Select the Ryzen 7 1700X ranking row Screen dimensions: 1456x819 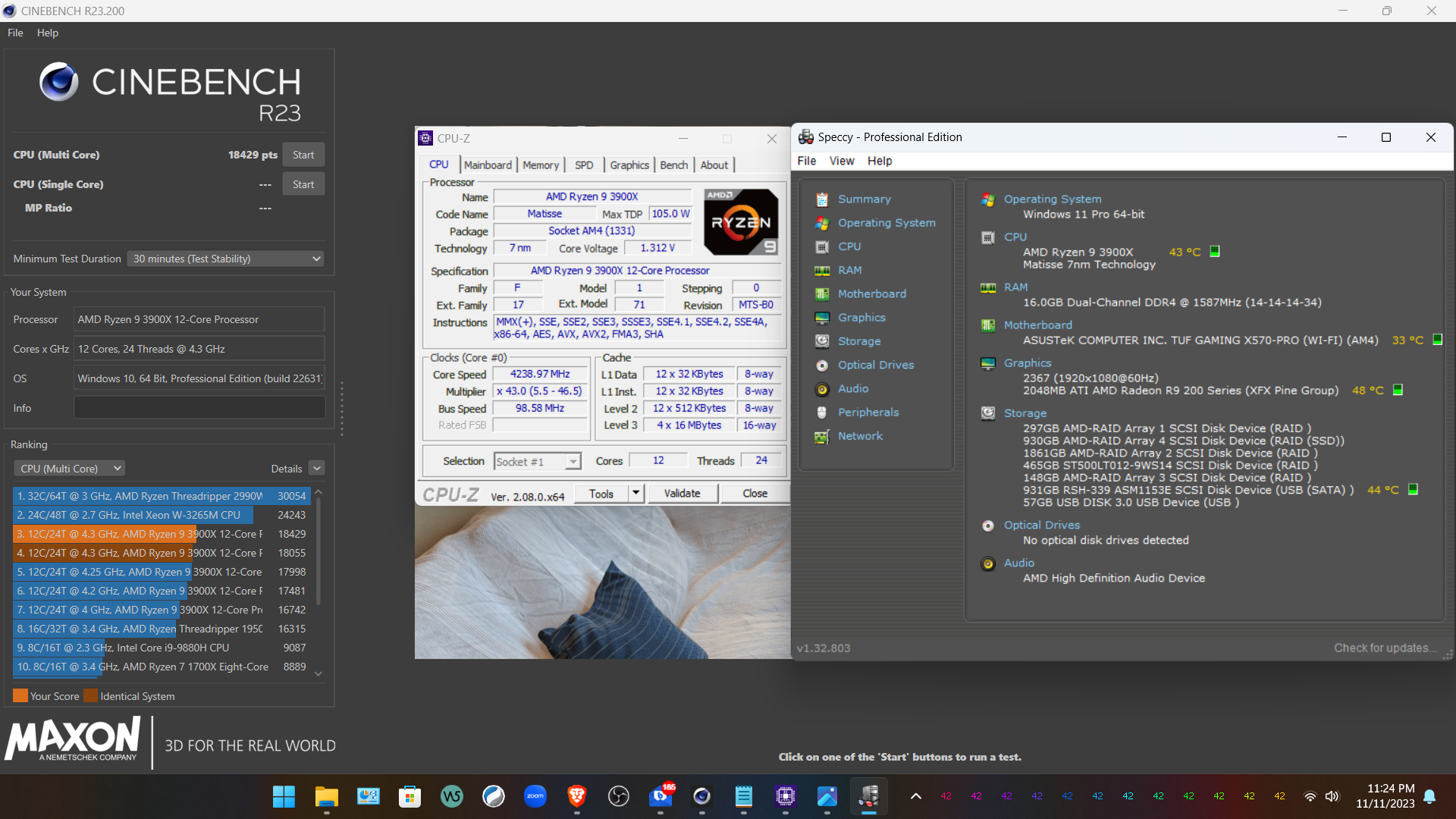click(162, 667)
